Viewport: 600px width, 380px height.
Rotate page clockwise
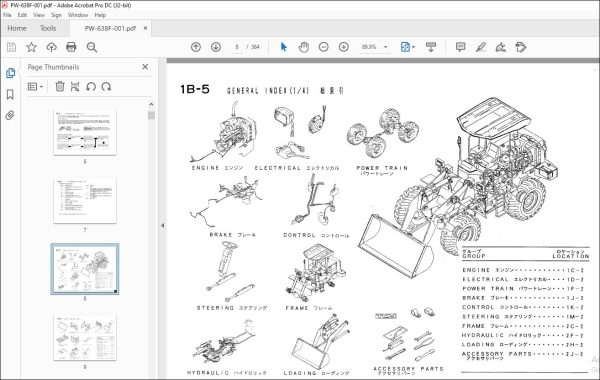(x=106, y=86)
